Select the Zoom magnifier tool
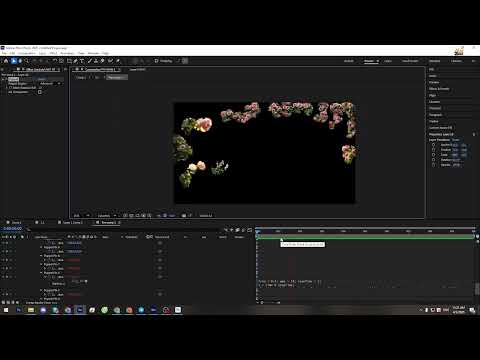Screen dimensions: 480x360 coord(27,61)
